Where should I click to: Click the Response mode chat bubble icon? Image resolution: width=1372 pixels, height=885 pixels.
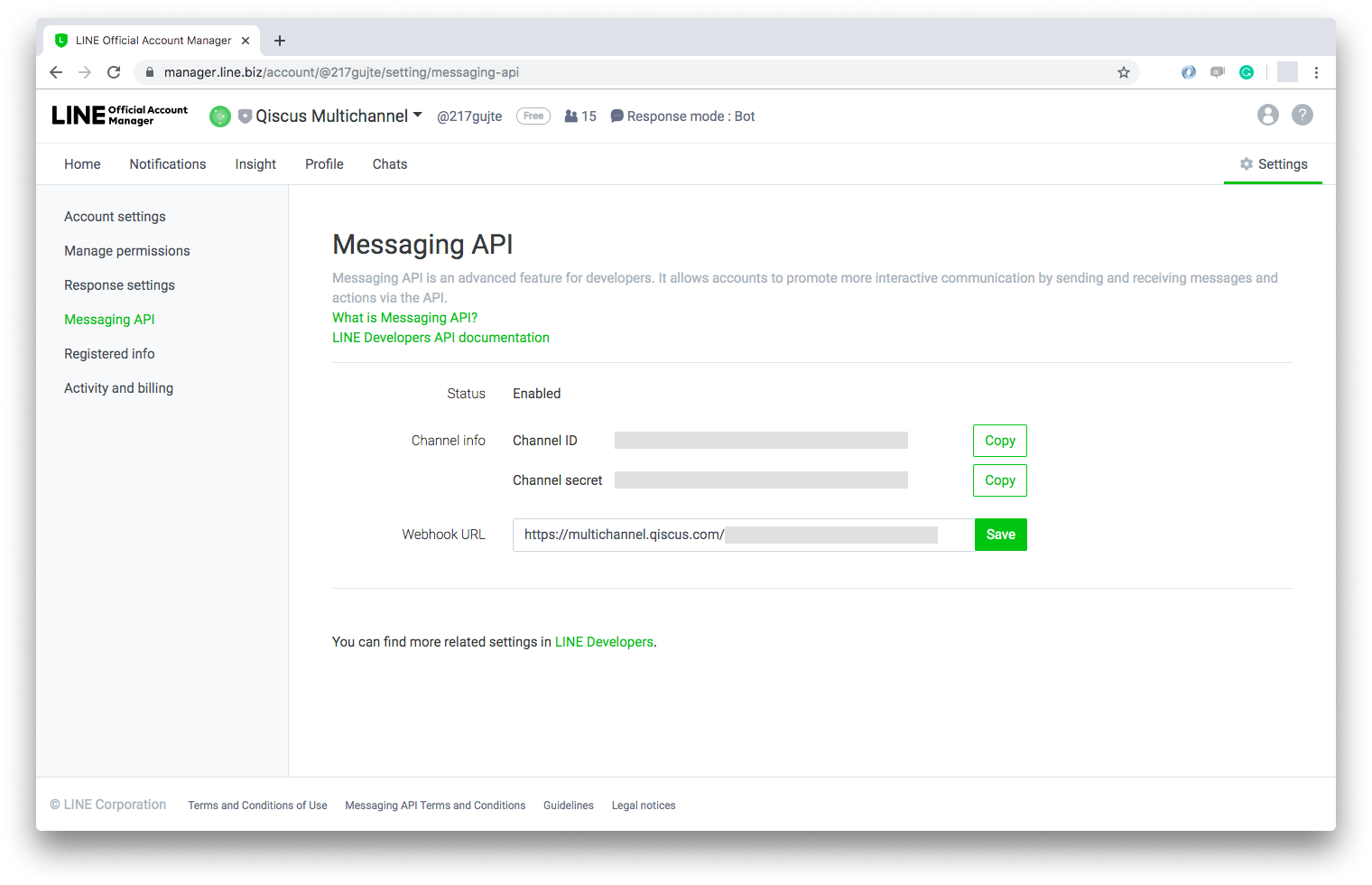[x=617, y=116]
